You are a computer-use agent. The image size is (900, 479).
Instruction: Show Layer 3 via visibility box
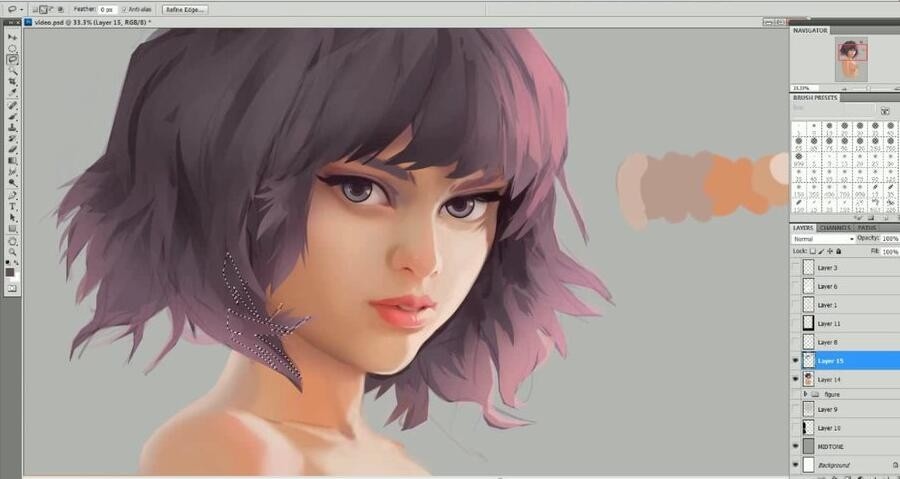click(x=796, y=267)
